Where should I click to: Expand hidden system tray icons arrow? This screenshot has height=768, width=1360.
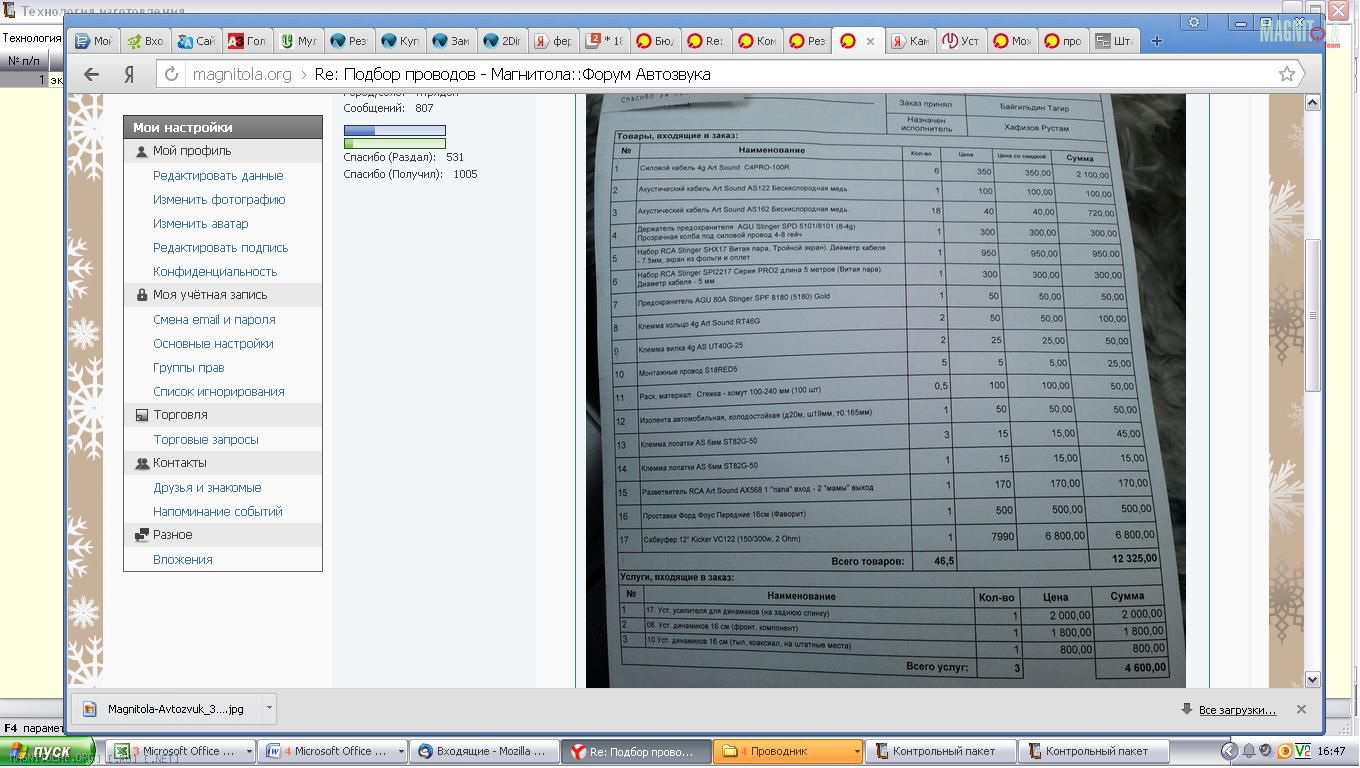[1229, 751]
